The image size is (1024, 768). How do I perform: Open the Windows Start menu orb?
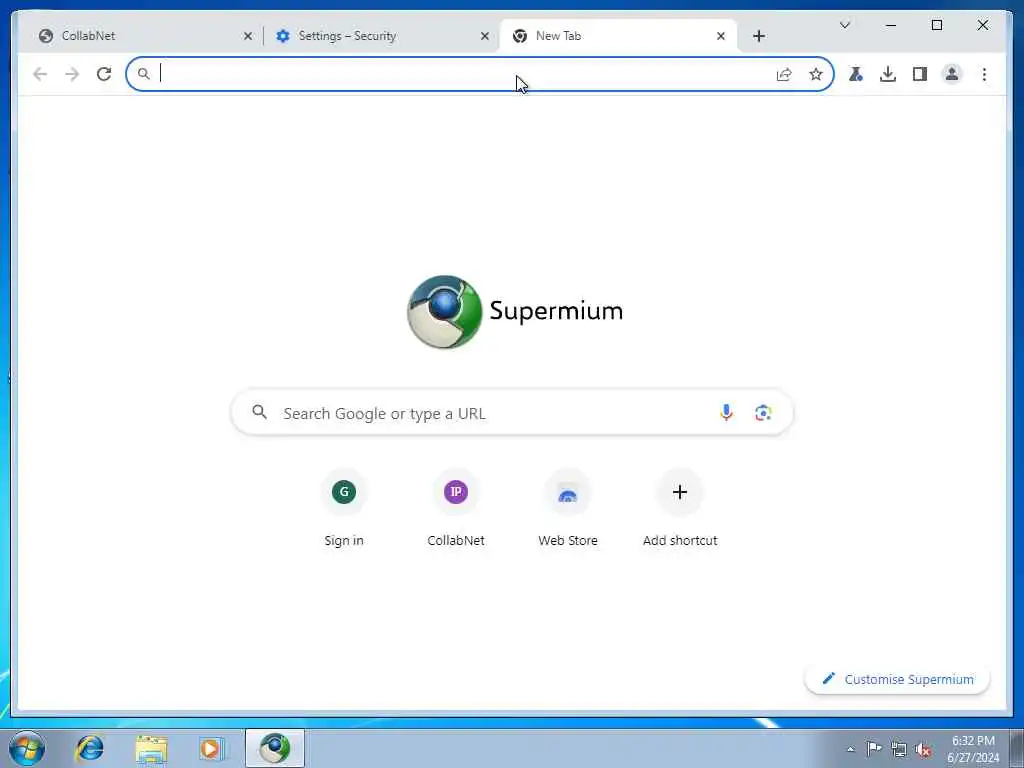27,748
